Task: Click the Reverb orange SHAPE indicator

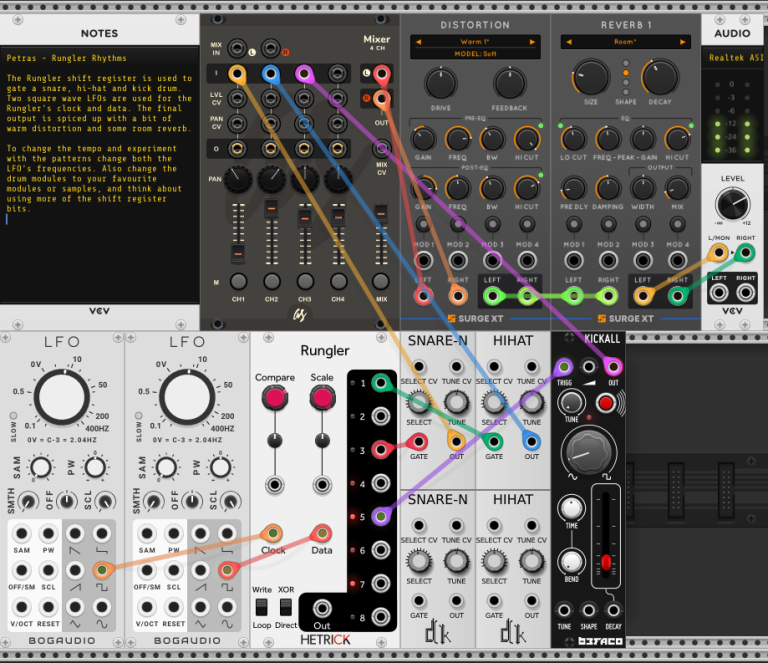Action: tap(625, 73)
